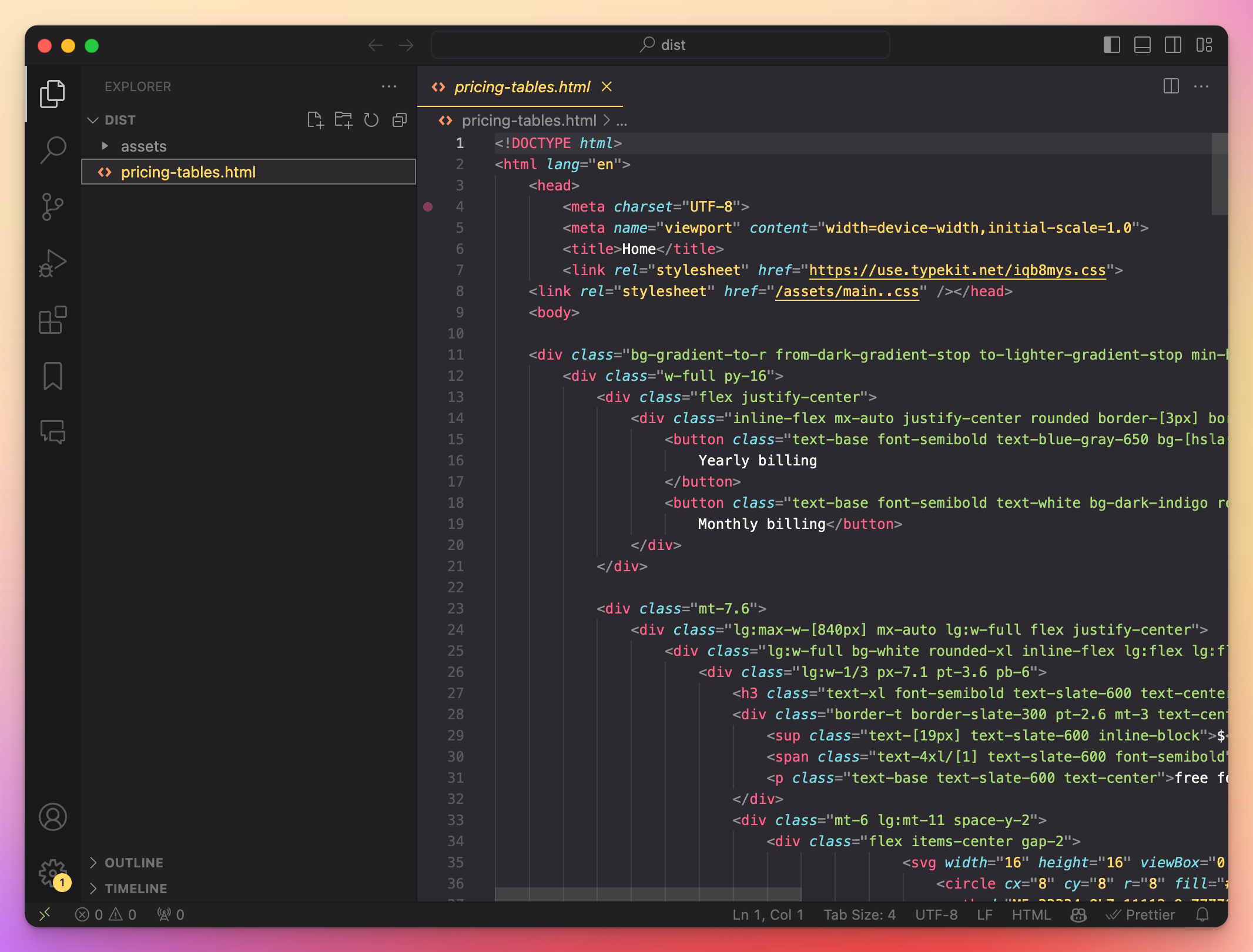1253x952 pixels.
Task: Click the dist search bar in title bar
Action: click(x=661, y=45)
